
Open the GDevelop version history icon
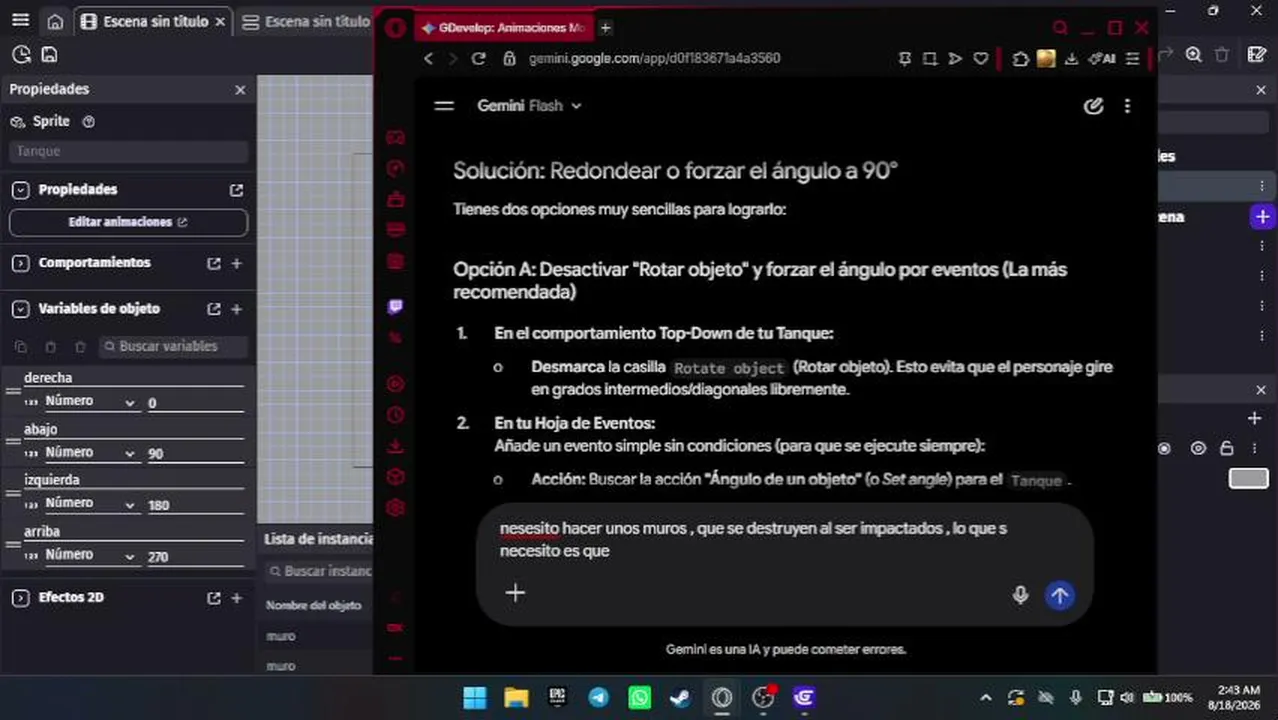21,55
